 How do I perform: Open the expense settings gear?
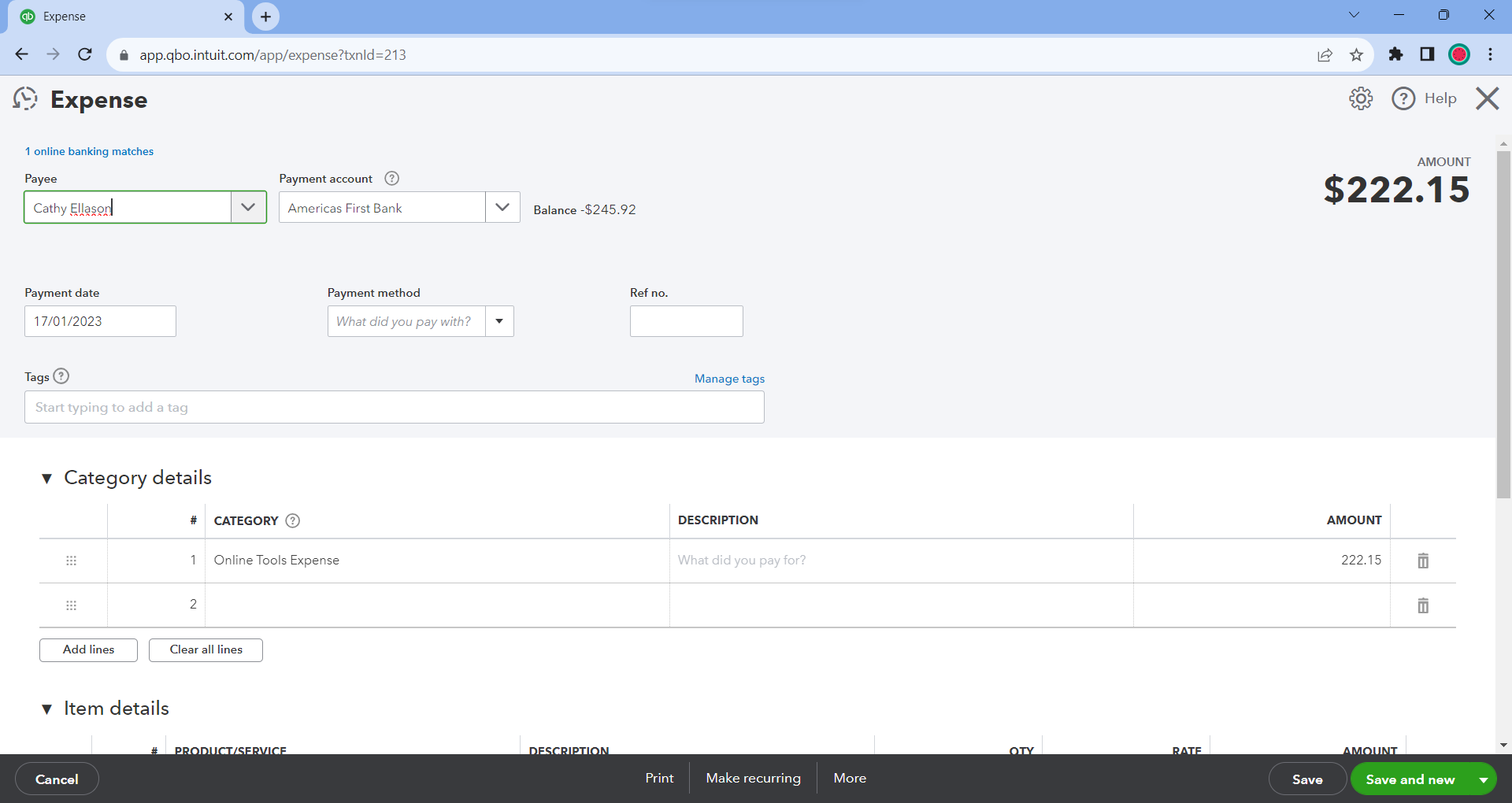pos(1361,98)
